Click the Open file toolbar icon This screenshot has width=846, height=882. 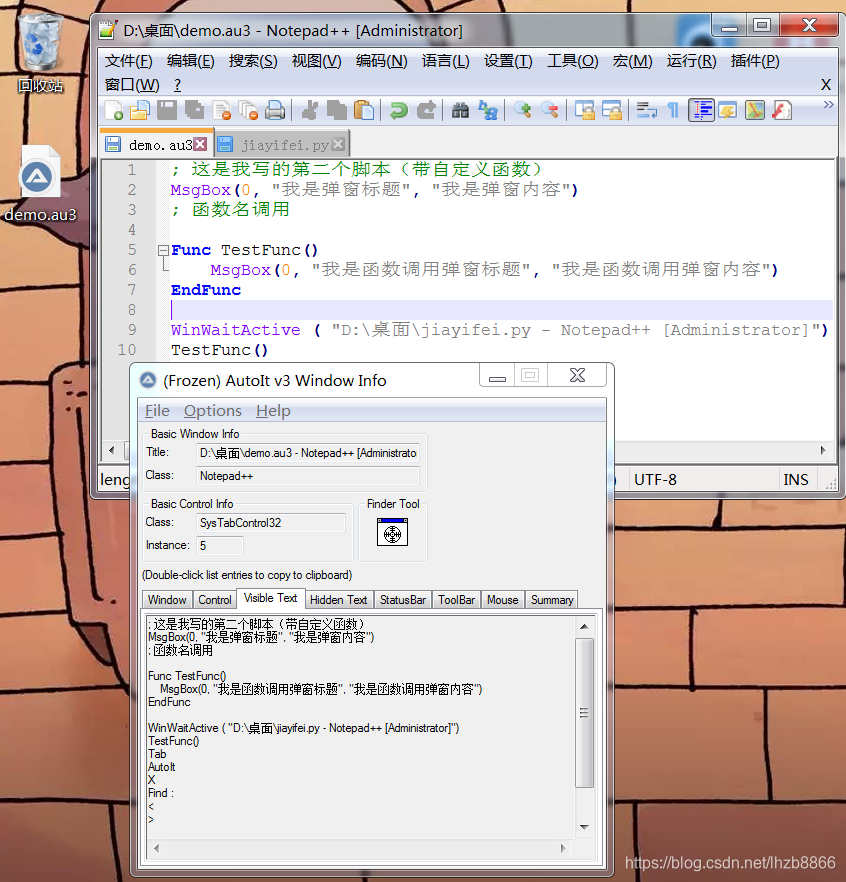coord(140,110)
